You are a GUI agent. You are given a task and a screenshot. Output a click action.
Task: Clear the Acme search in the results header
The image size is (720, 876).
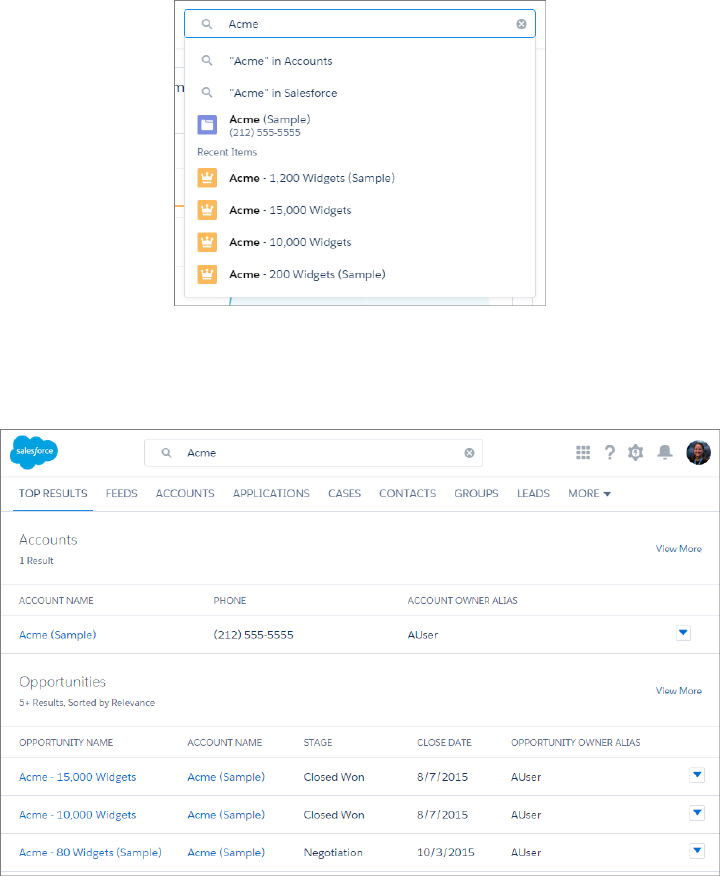point(469,453)
